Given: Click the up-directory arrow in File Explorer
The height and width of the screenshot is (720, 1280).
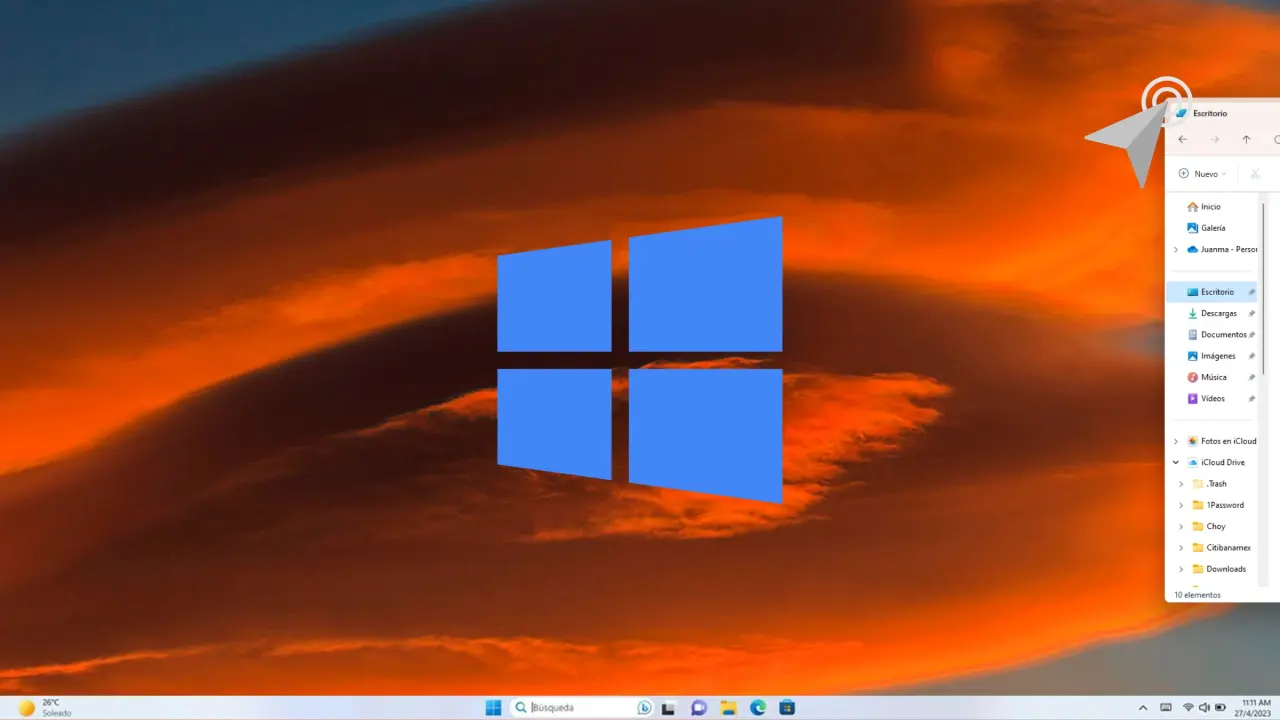Looking at the screenshot, I should coord(1246,140).
